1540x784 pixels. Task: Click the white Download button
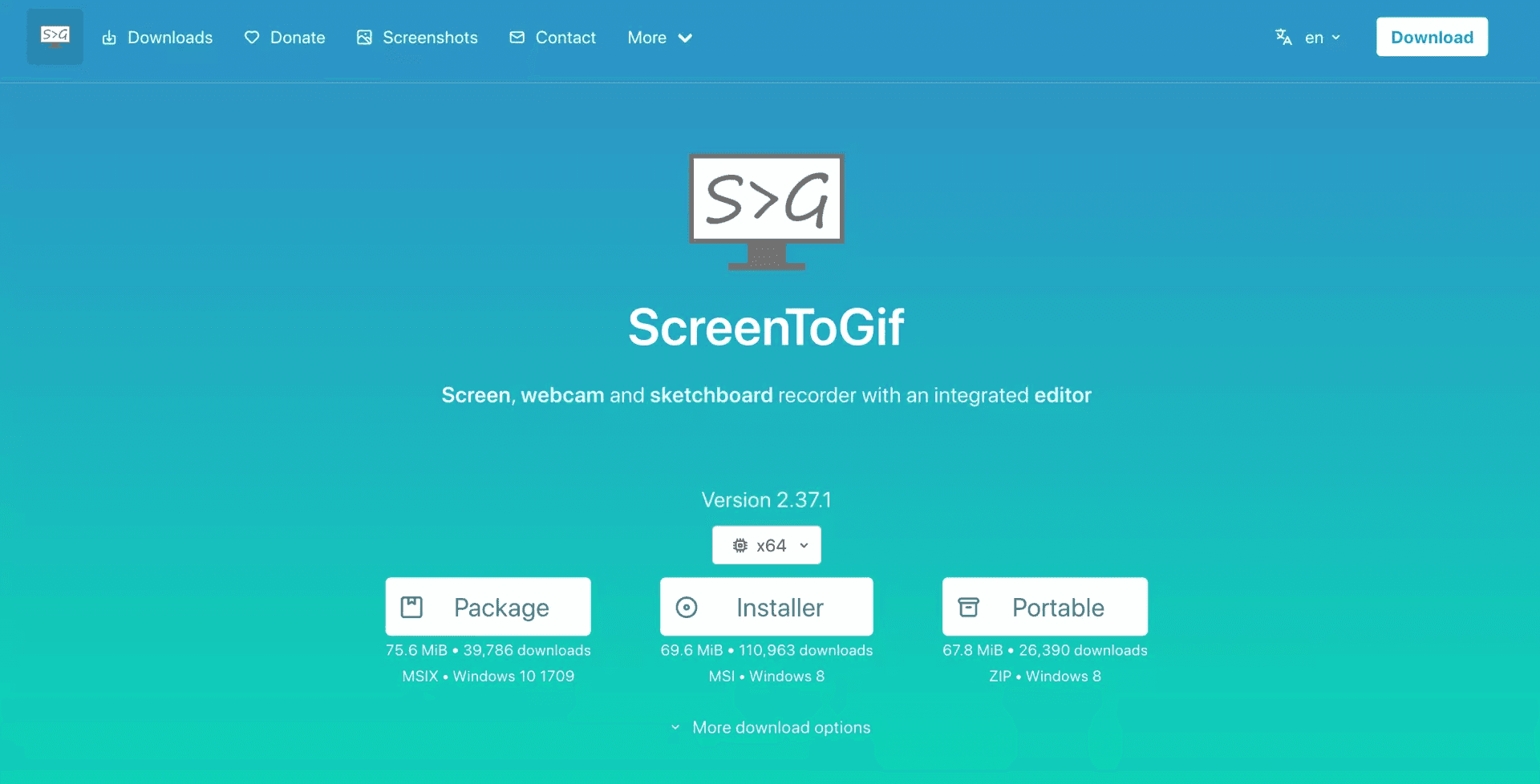point(1432,37)
